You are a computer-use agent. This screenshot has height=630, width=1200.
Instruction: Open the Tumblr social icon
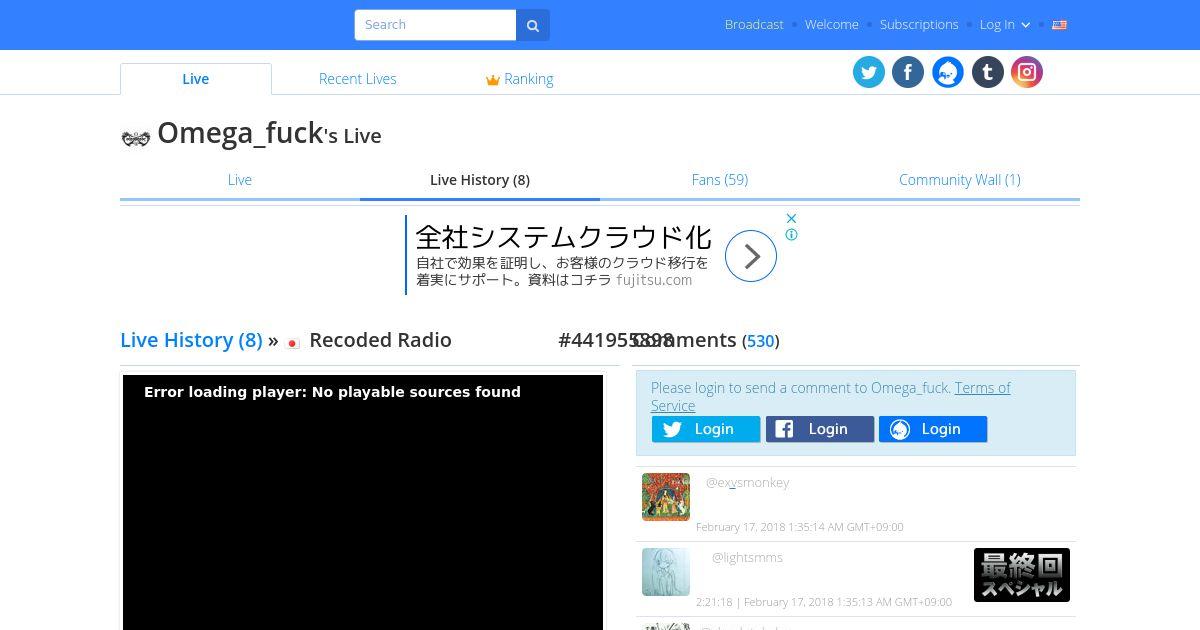pos(988,72)
